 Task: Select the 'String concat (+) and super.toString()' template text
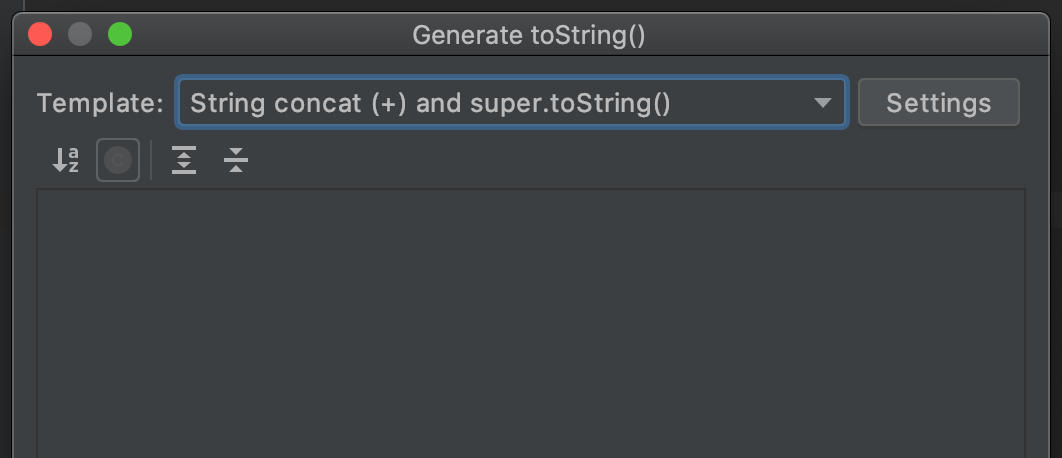[x=429, y=103]
